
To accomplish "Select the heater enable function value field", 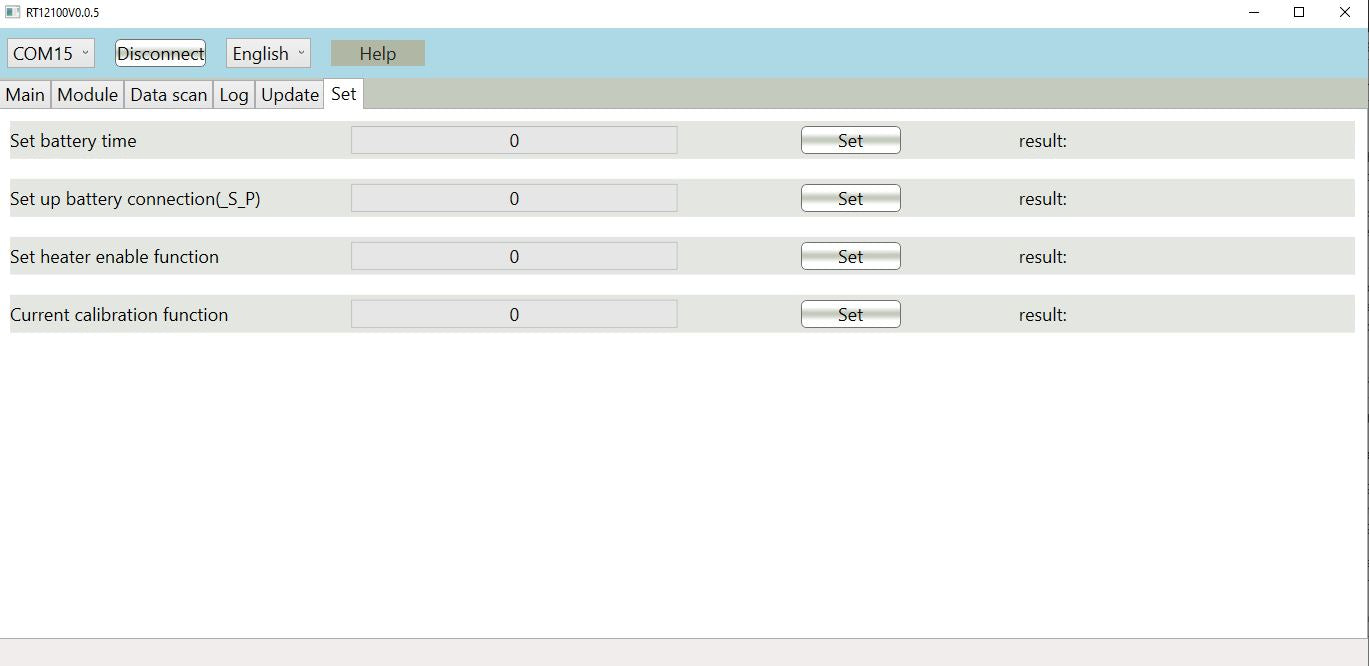I will tap(514, 257).
